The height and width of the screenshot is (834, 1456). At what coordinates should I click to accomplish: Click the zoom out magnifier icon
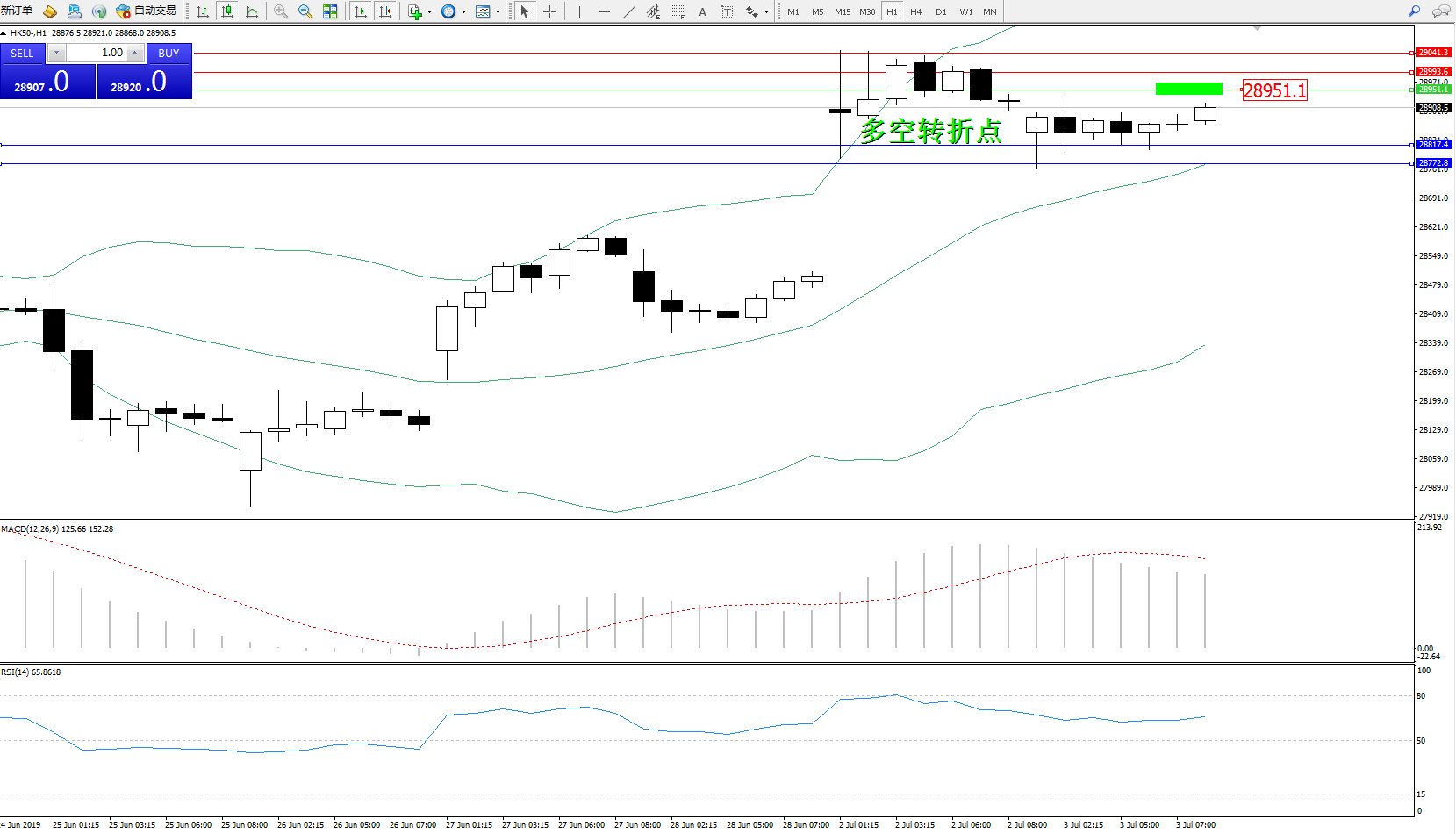[305, 11]
